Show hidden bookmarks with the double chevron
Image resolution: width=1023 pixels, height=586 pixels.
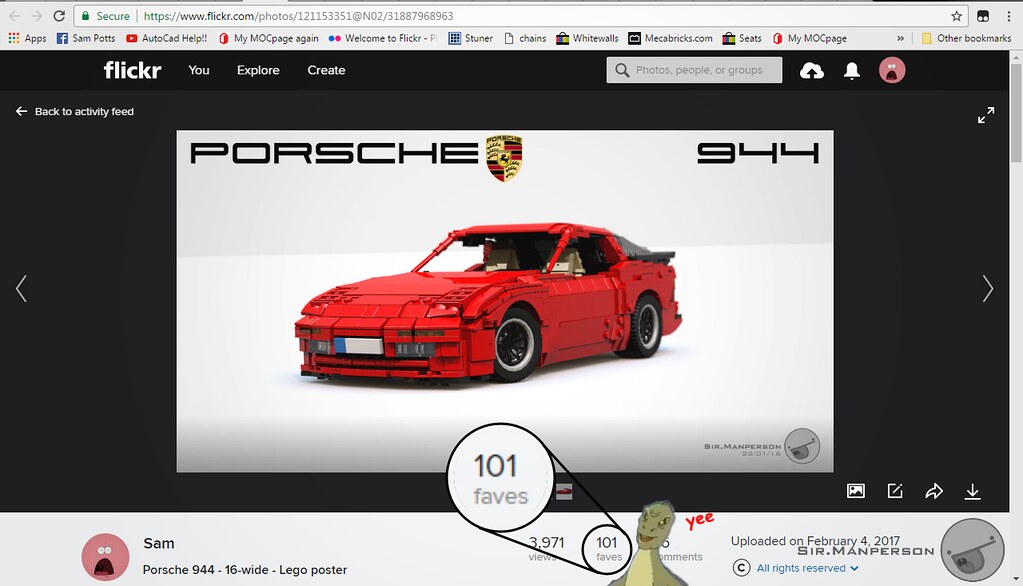(x=900, y=39)
